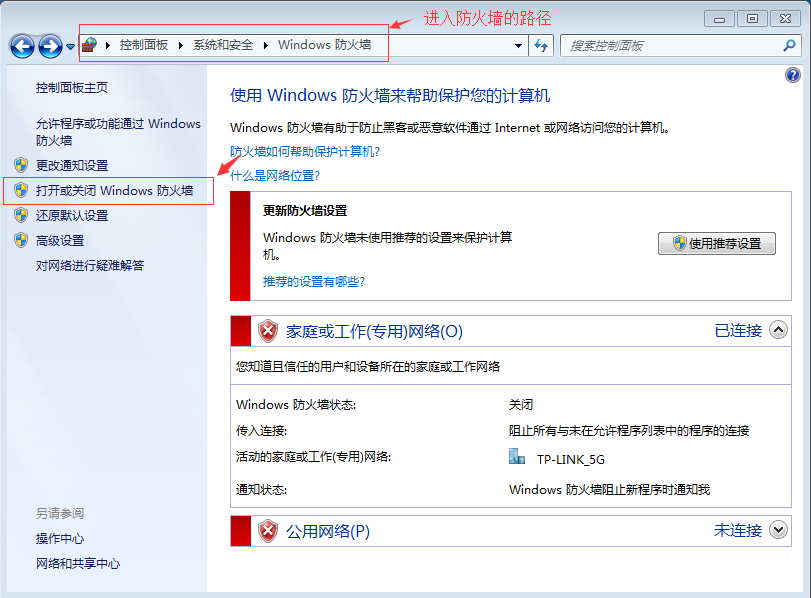Select 控制面板 in the address breadcrumb
This screenshot has height=598, width=811.
click(144, 45)
